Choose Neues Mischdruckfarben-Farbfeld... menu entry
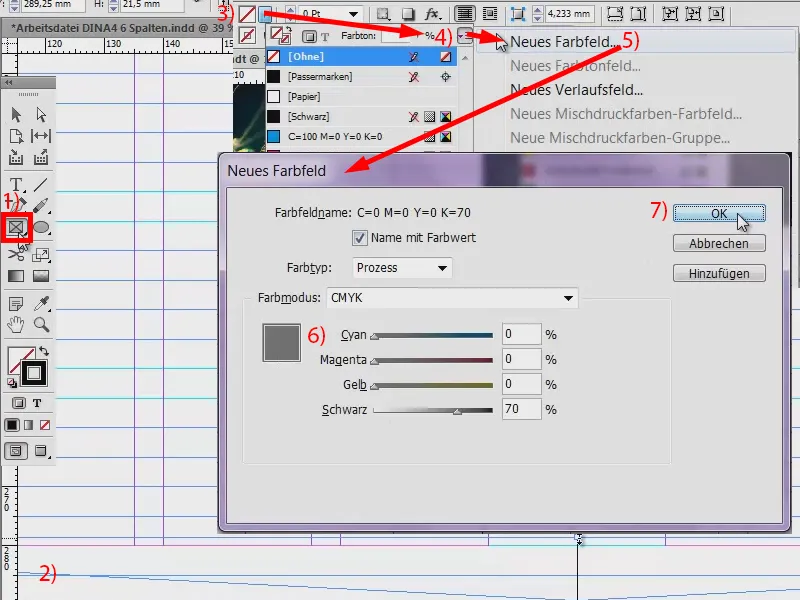This screenshot has height=600, width=800. point(626,114)
